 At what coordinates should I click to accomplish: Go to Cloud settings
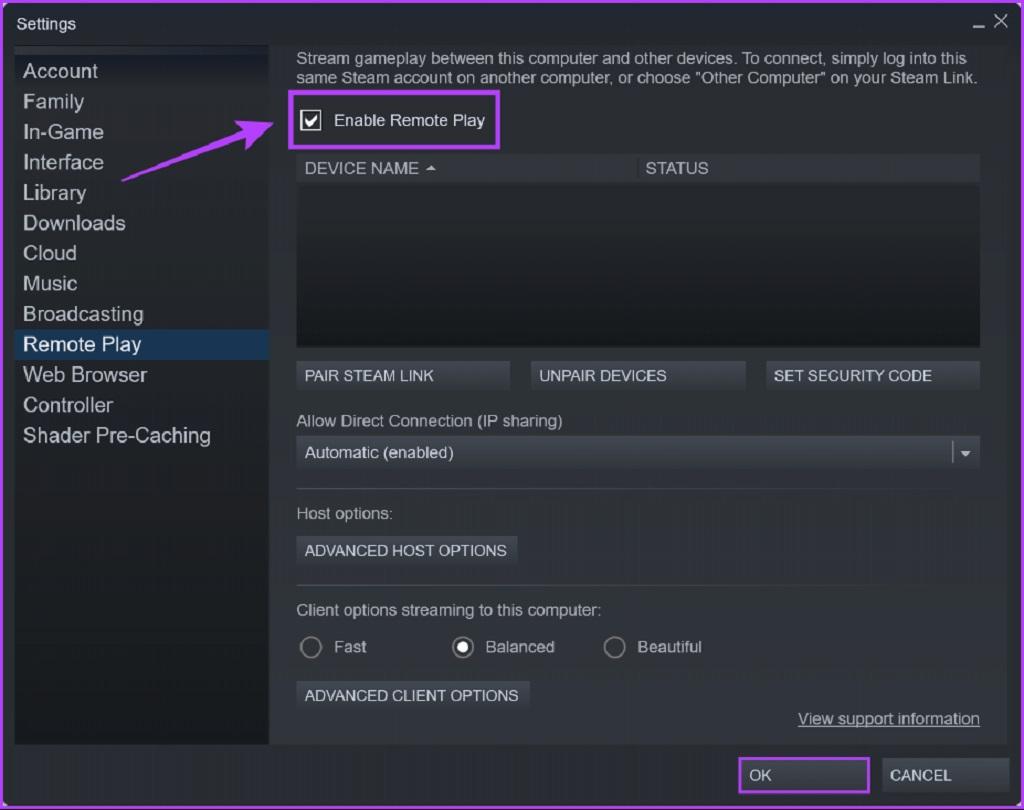141,253
